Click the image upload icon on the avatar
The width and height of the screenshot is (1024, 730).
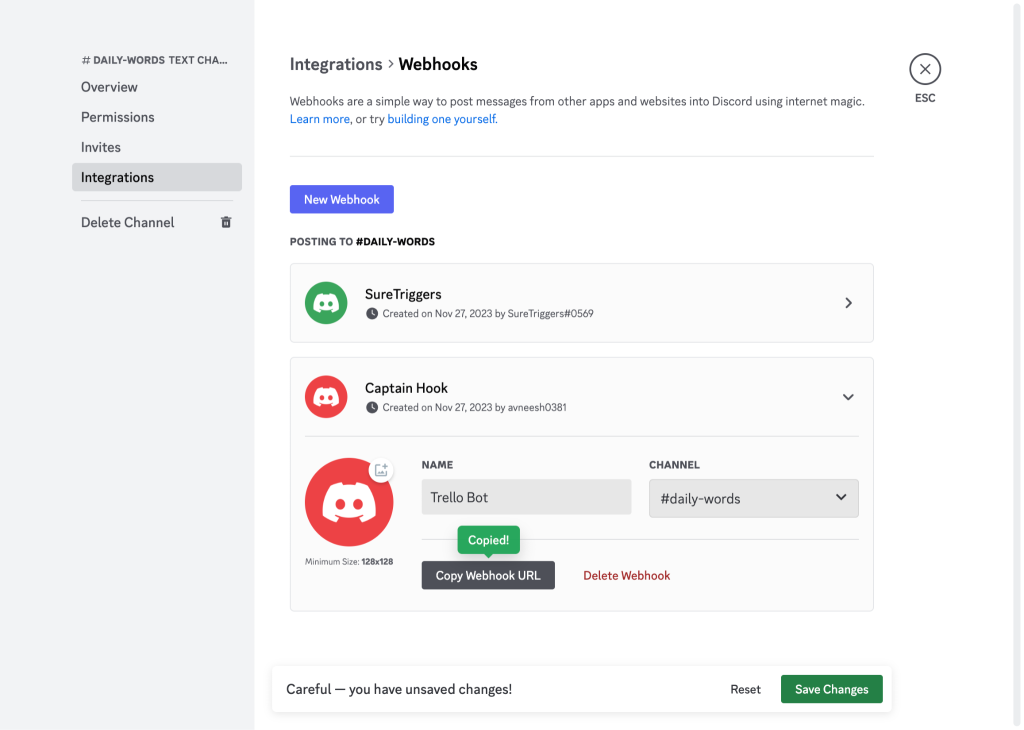381,468
